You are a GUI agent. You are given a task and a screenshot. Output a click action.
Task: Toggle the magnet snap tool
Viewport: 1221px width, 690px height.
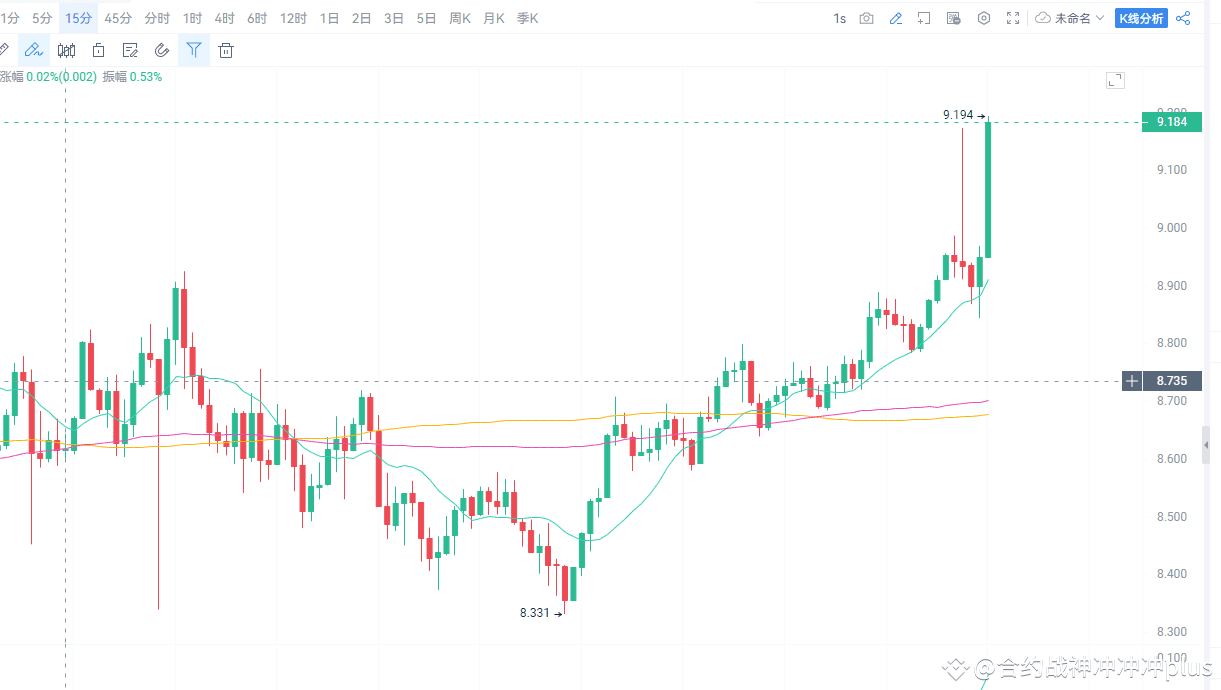pyautogui.click(x=162, y=50)
